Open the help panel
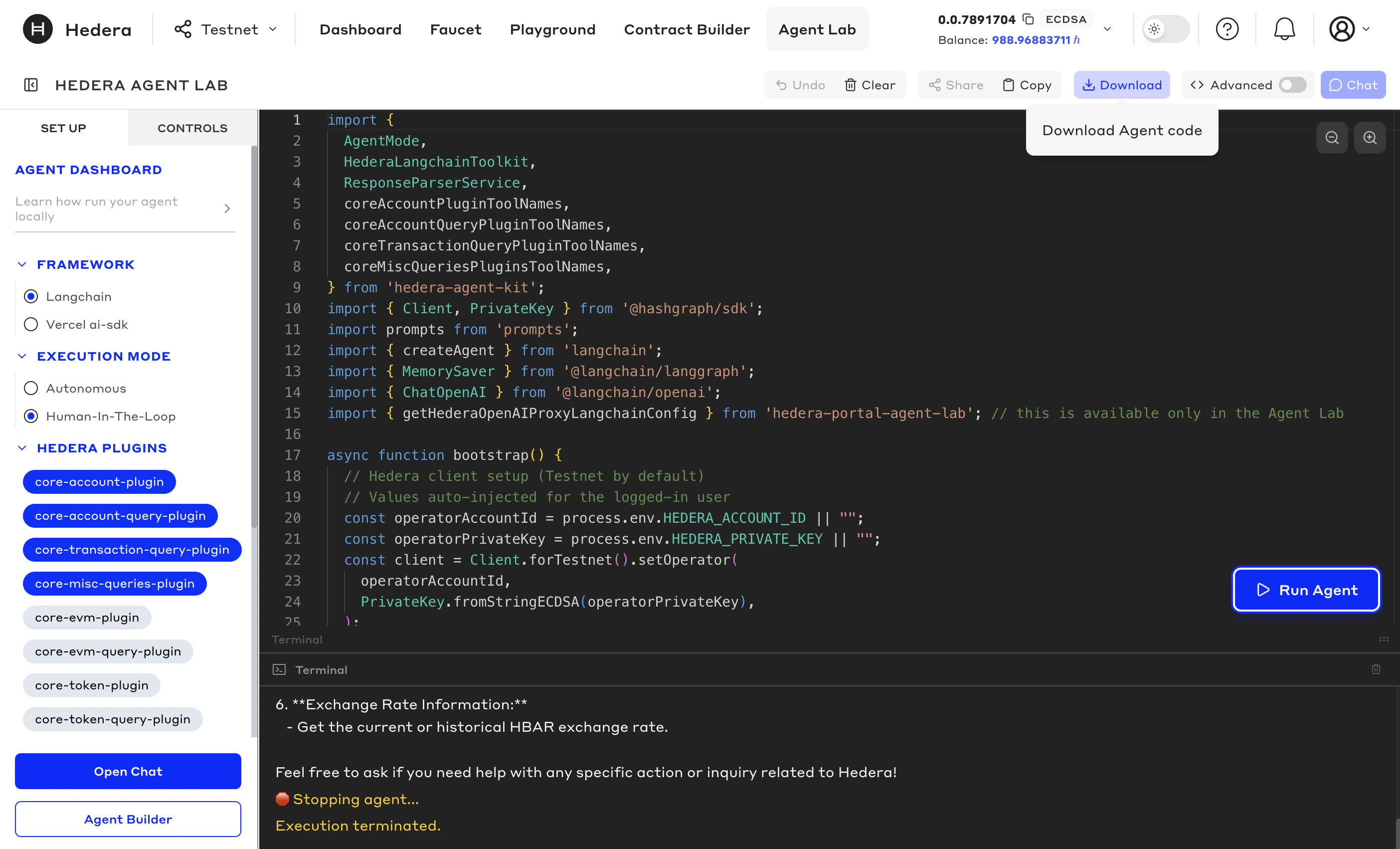Viewport: 1400px width, 849px height. click(x=1227, y=29)
